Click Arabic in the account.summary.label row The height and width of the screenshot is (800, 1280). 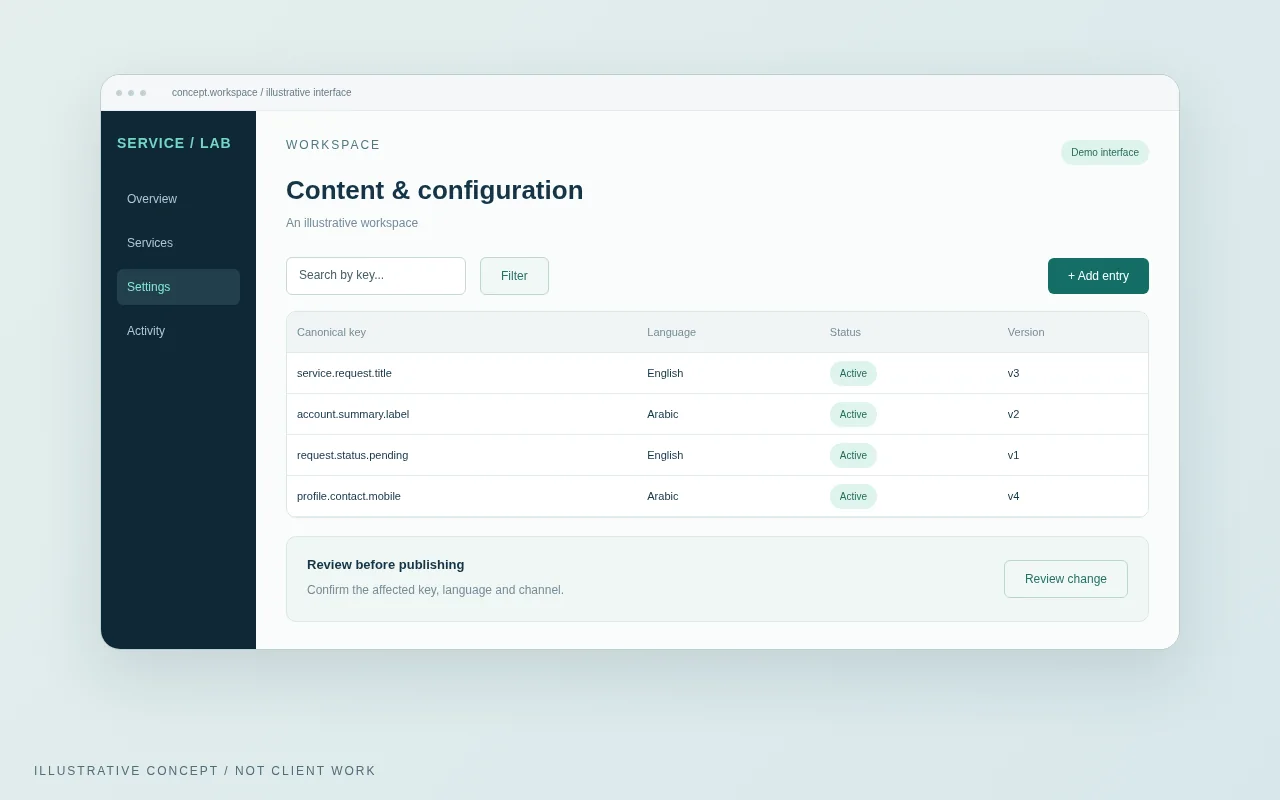tap(662, 414)
